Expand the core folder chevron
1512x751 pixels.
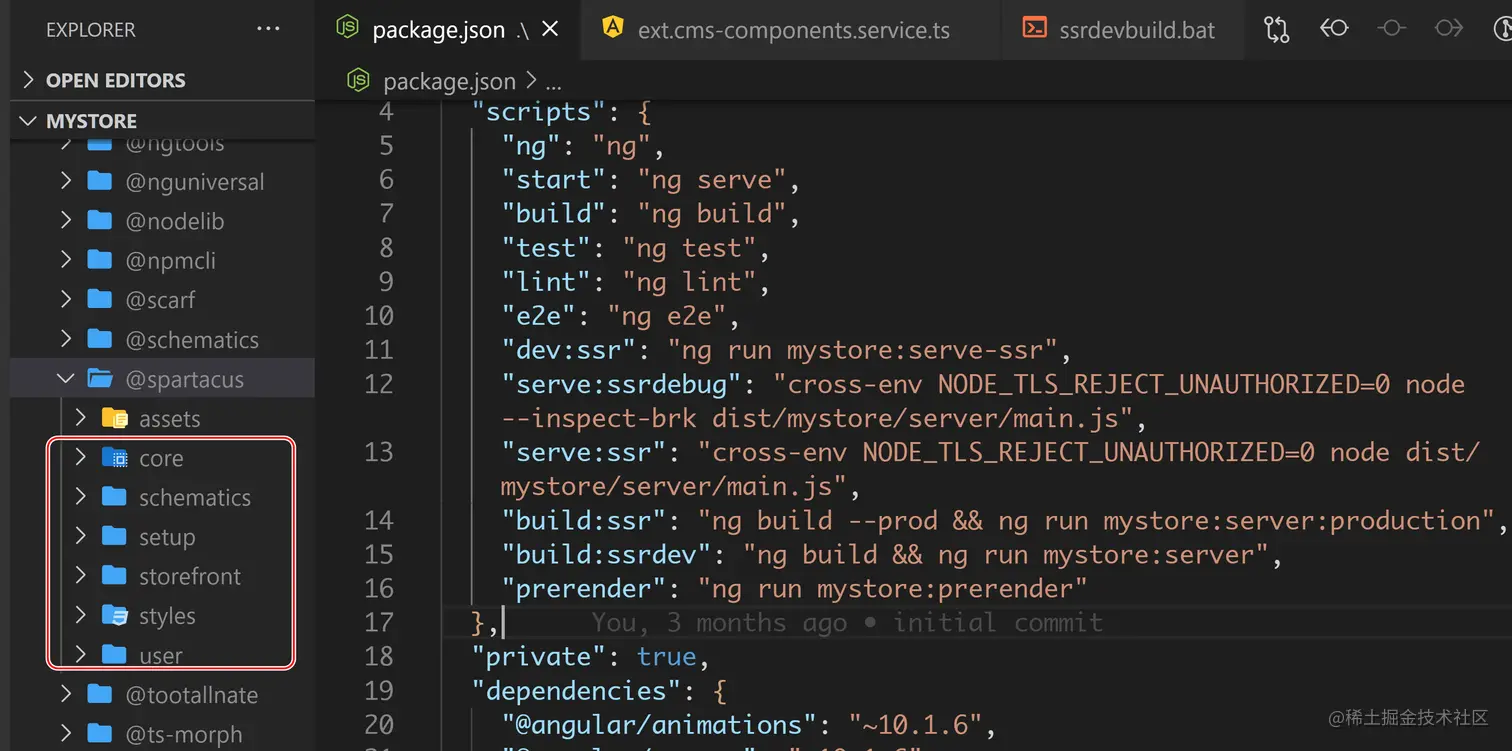click(81, 458)
